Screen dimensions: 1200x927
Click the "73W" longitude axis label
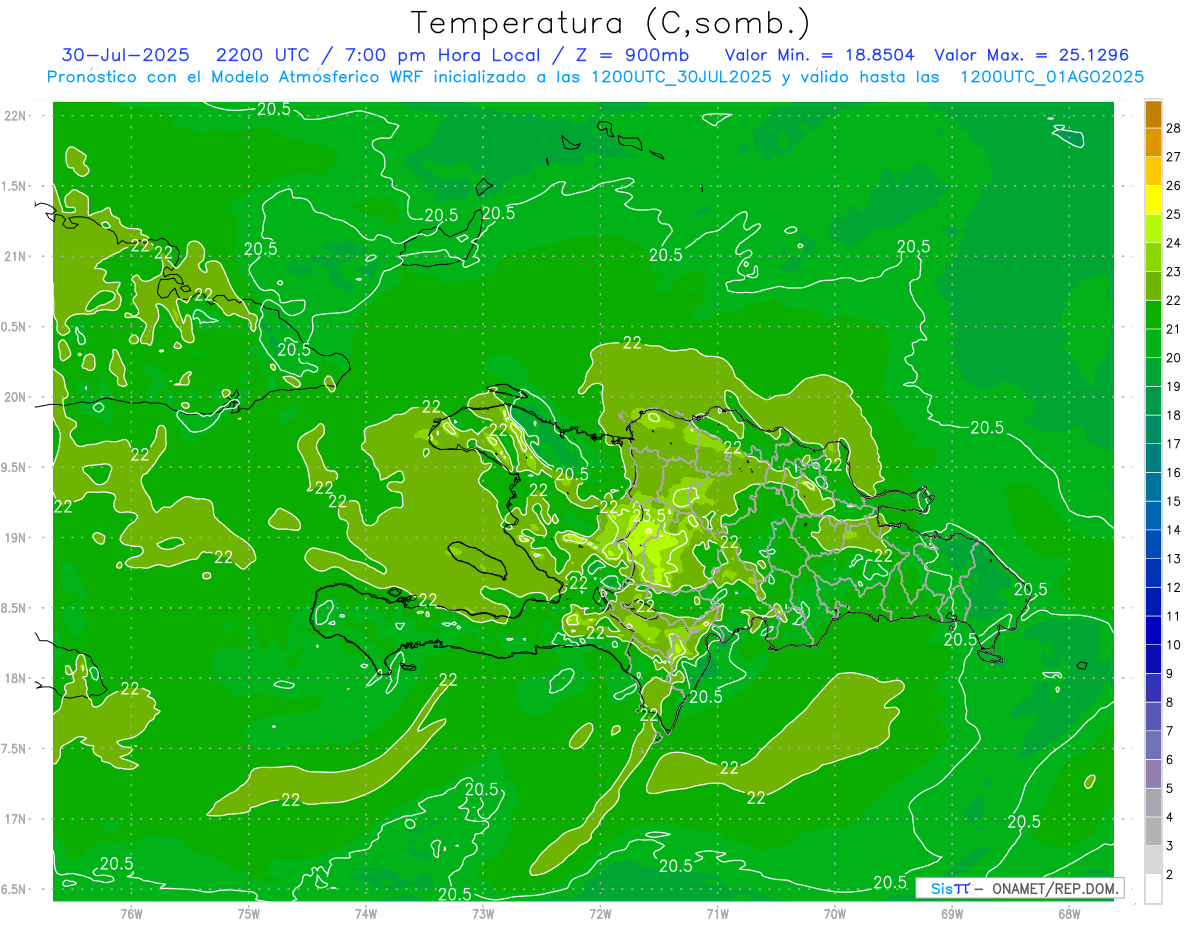483,914
